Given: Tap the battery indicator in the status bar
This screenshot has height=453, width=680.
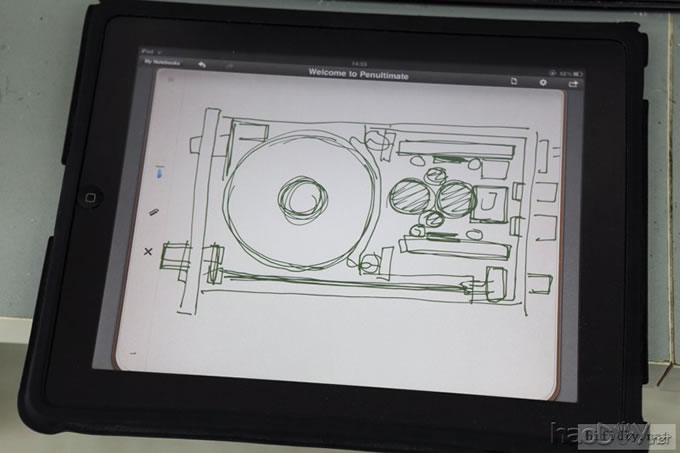Looking at the screenshot, I should pyautogui.click(x=577, y=75).
